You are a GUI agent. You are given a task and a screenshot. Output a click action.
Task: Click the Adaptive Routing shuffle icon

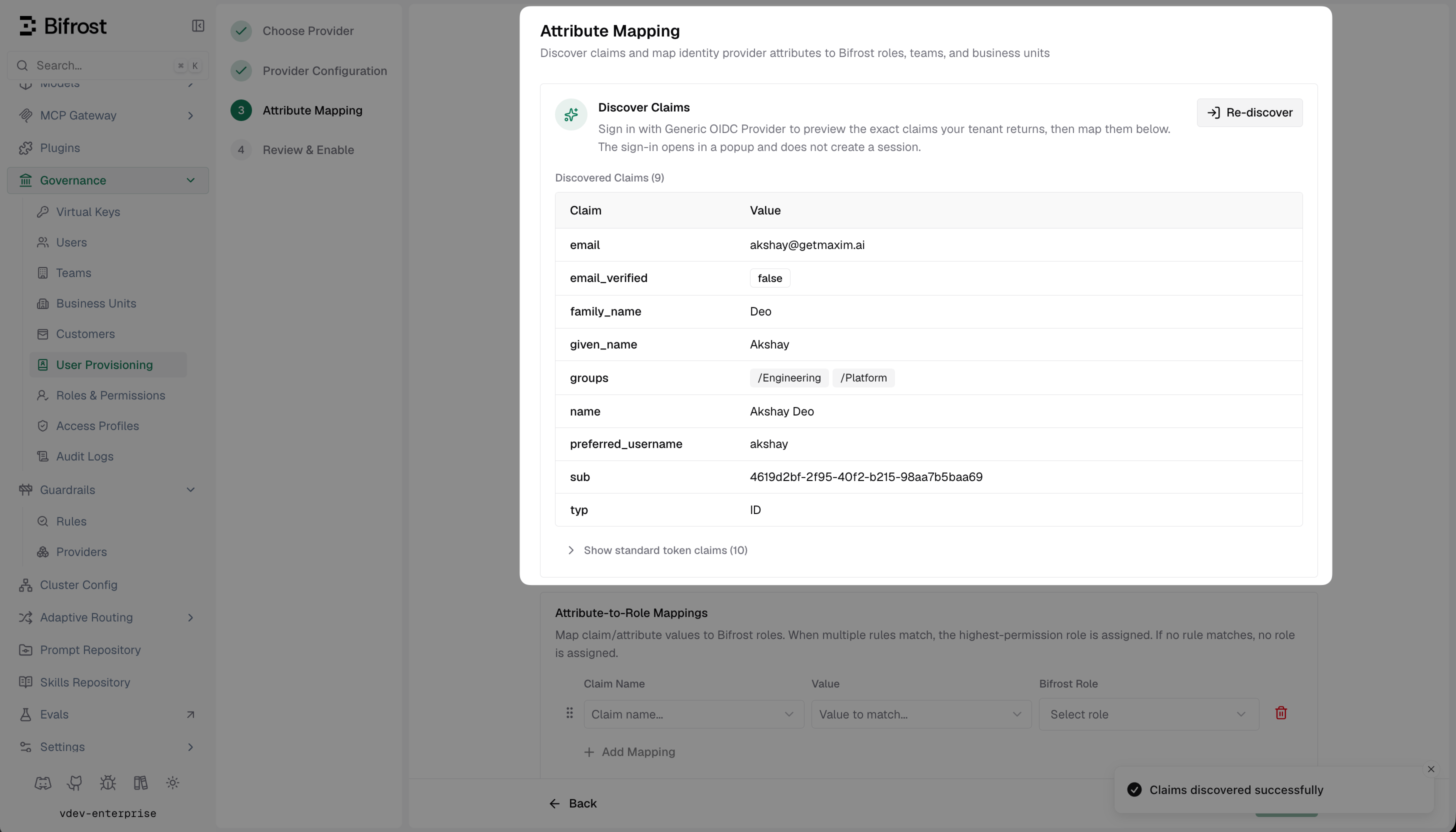click(x=25, y=617)
